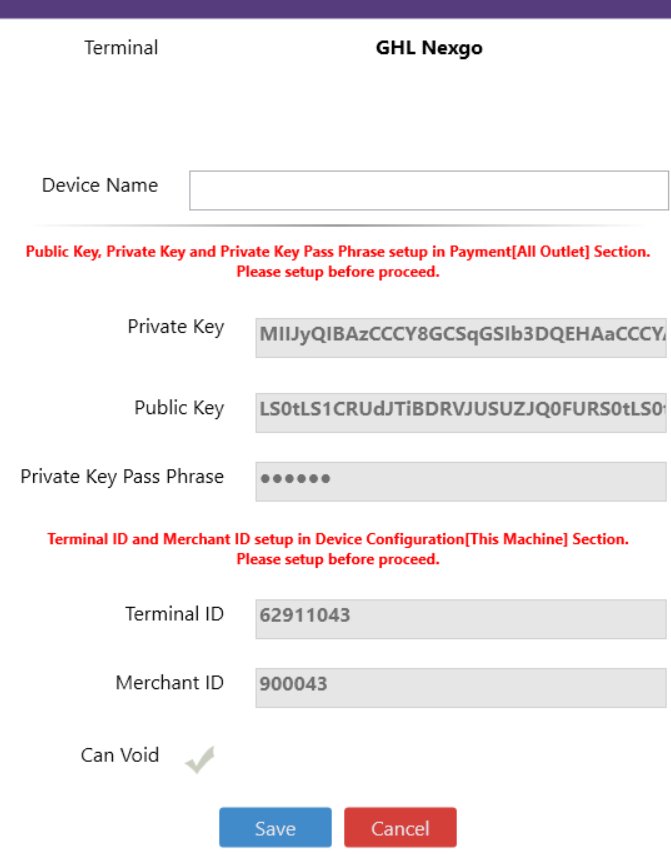Toggle the Can Void checkmark

[x=200, y=759]
